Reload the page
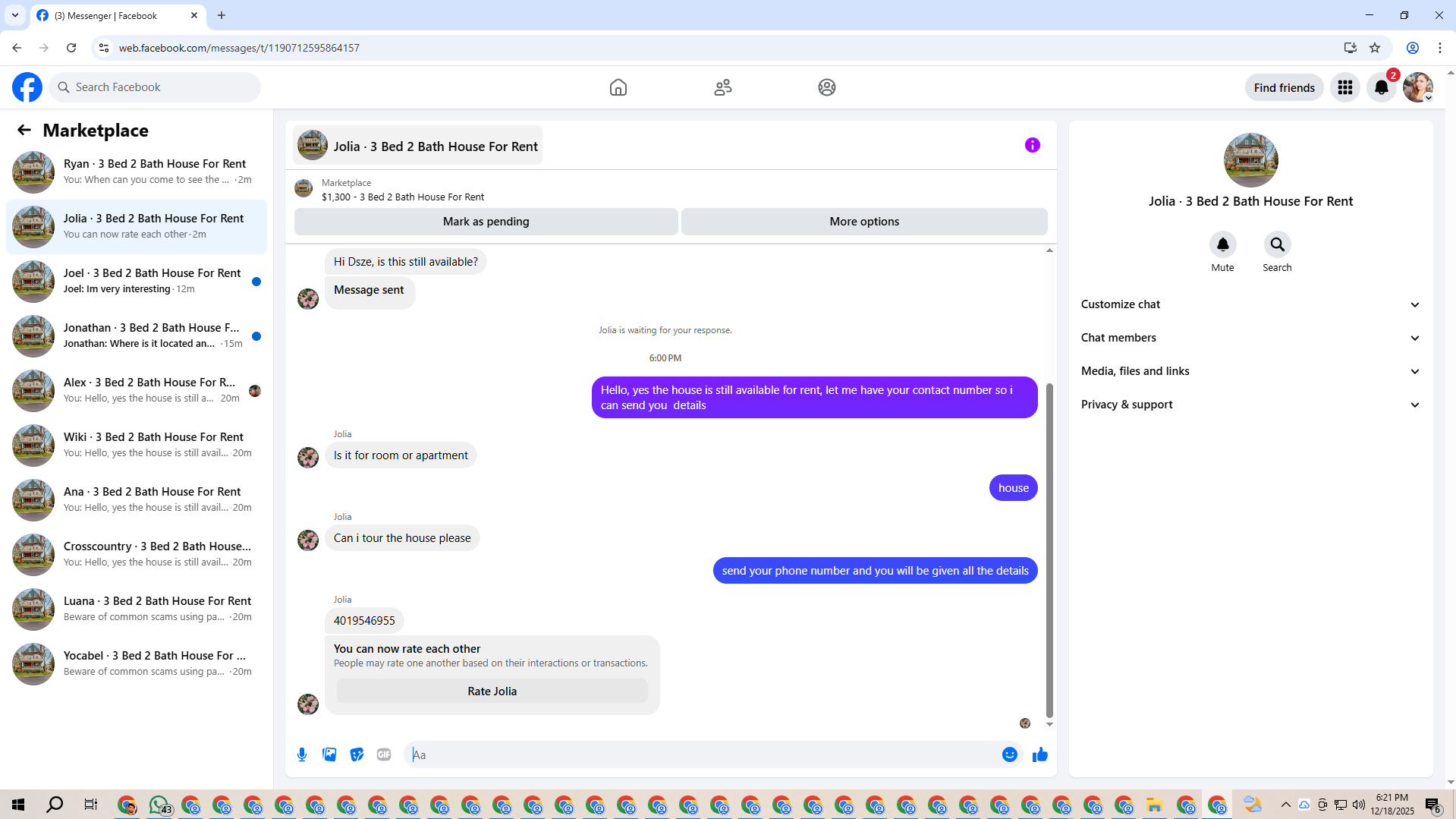The height and width of the screenshot is (819, 1456). coord(71,48)
